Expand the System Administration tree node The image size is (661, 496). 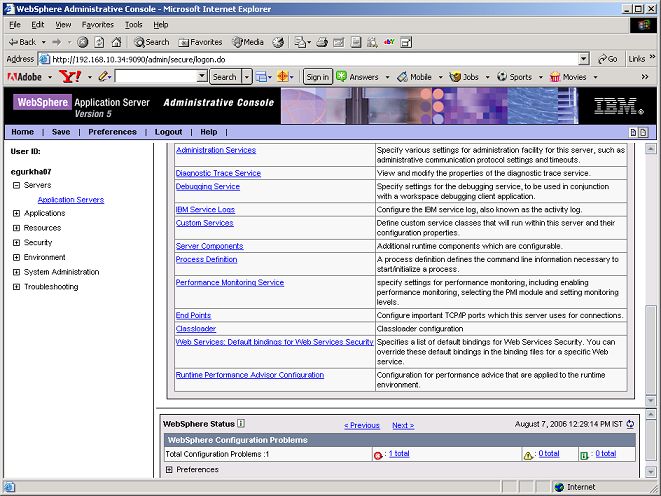click(x=16, y=272)
